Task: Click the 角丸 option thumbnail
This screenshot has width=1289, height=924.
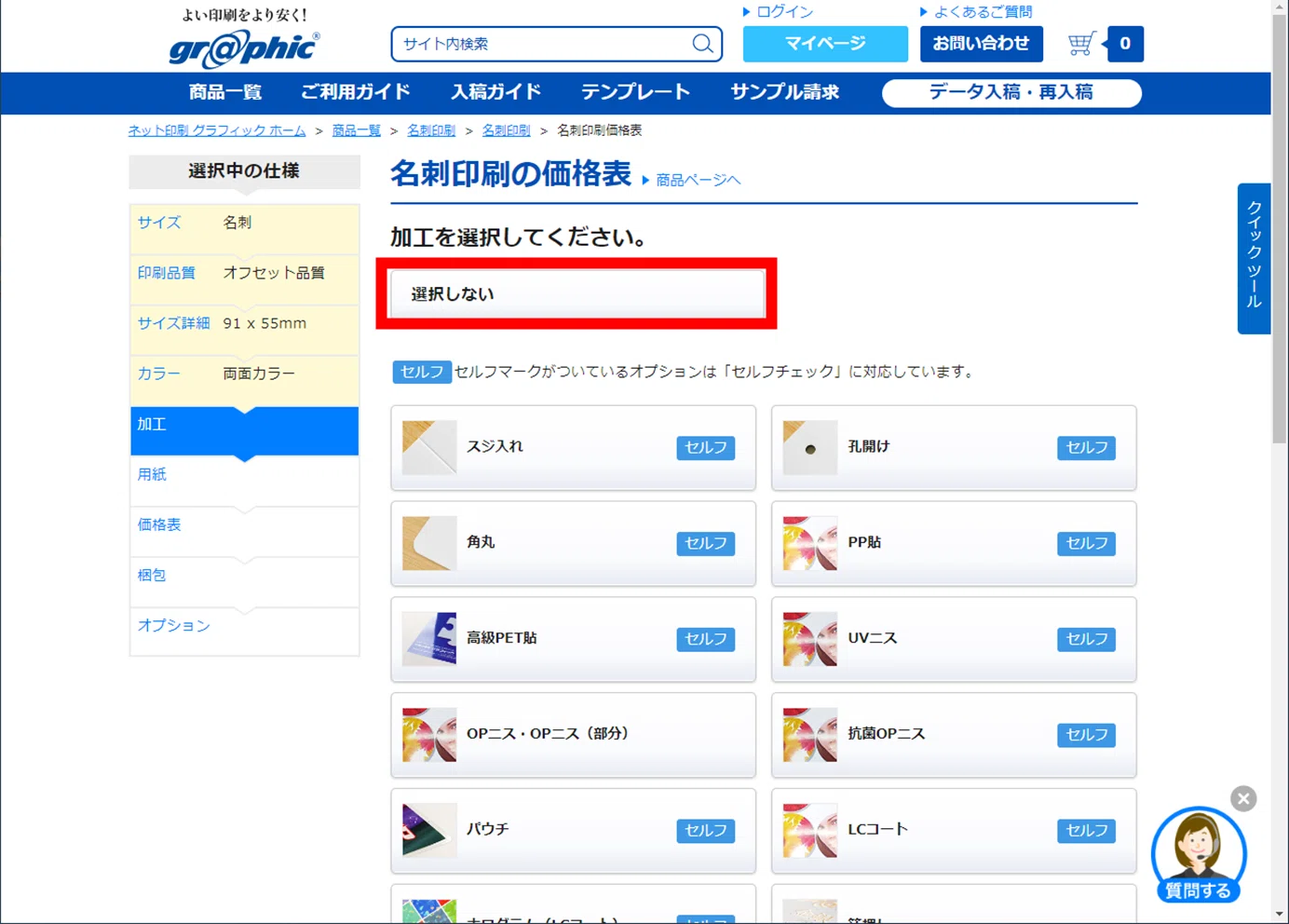Action: point(429,543)
